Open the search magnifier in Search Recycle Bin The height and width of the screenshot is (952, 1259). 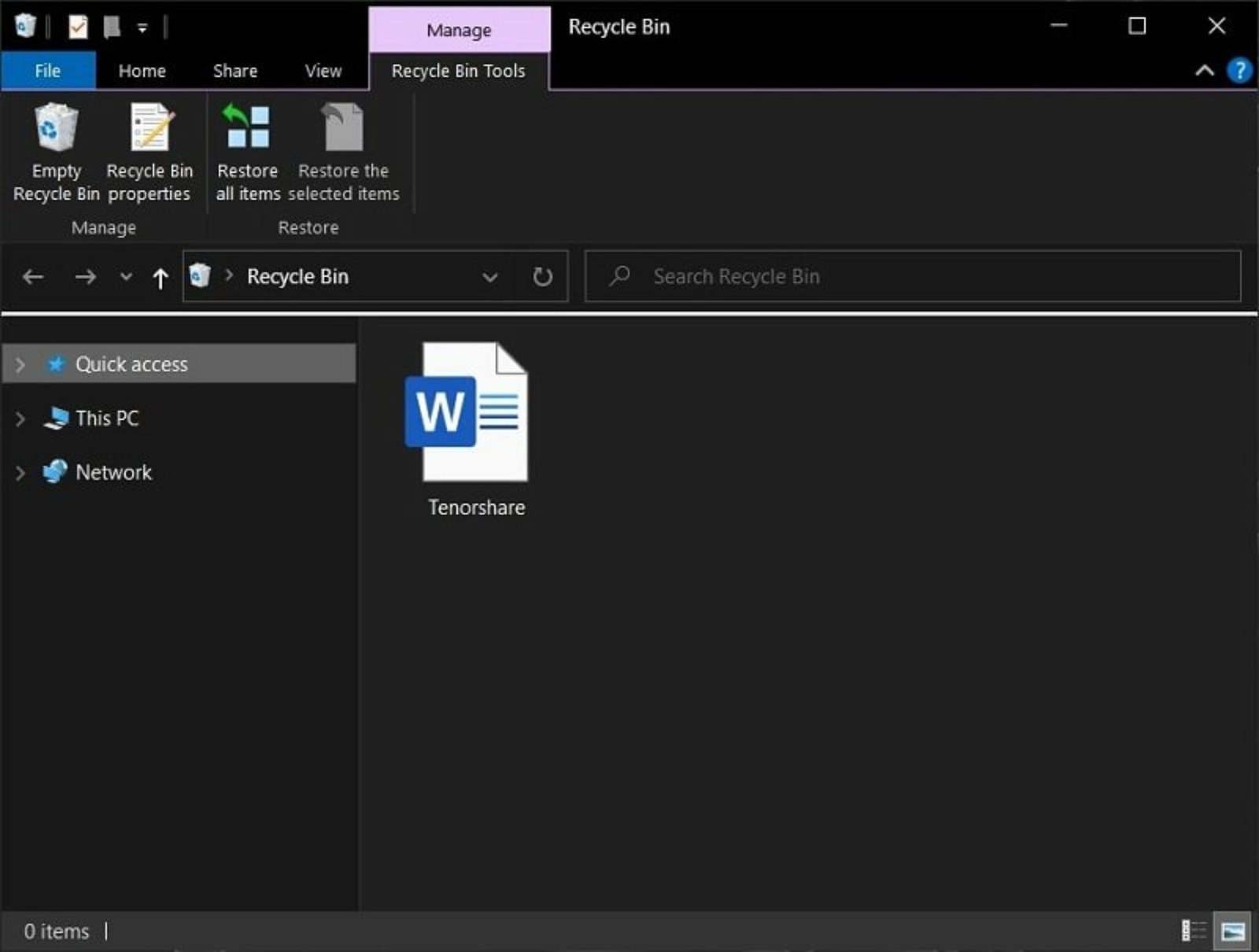(x=618, y=276)
